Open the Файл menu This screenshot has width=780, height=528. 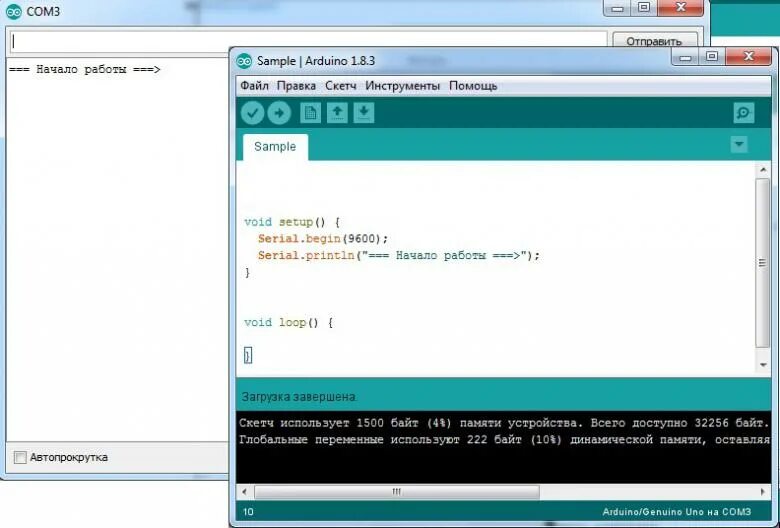pos(254,86)
